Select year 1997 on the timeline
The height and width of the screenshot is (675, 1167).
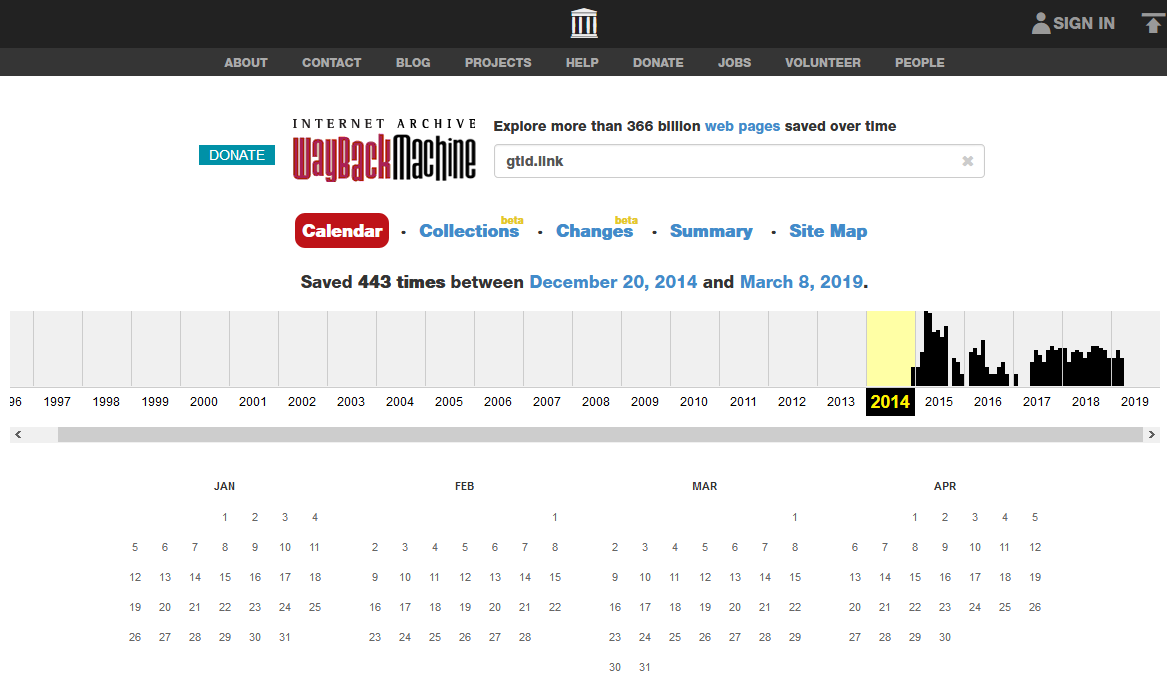57,402
